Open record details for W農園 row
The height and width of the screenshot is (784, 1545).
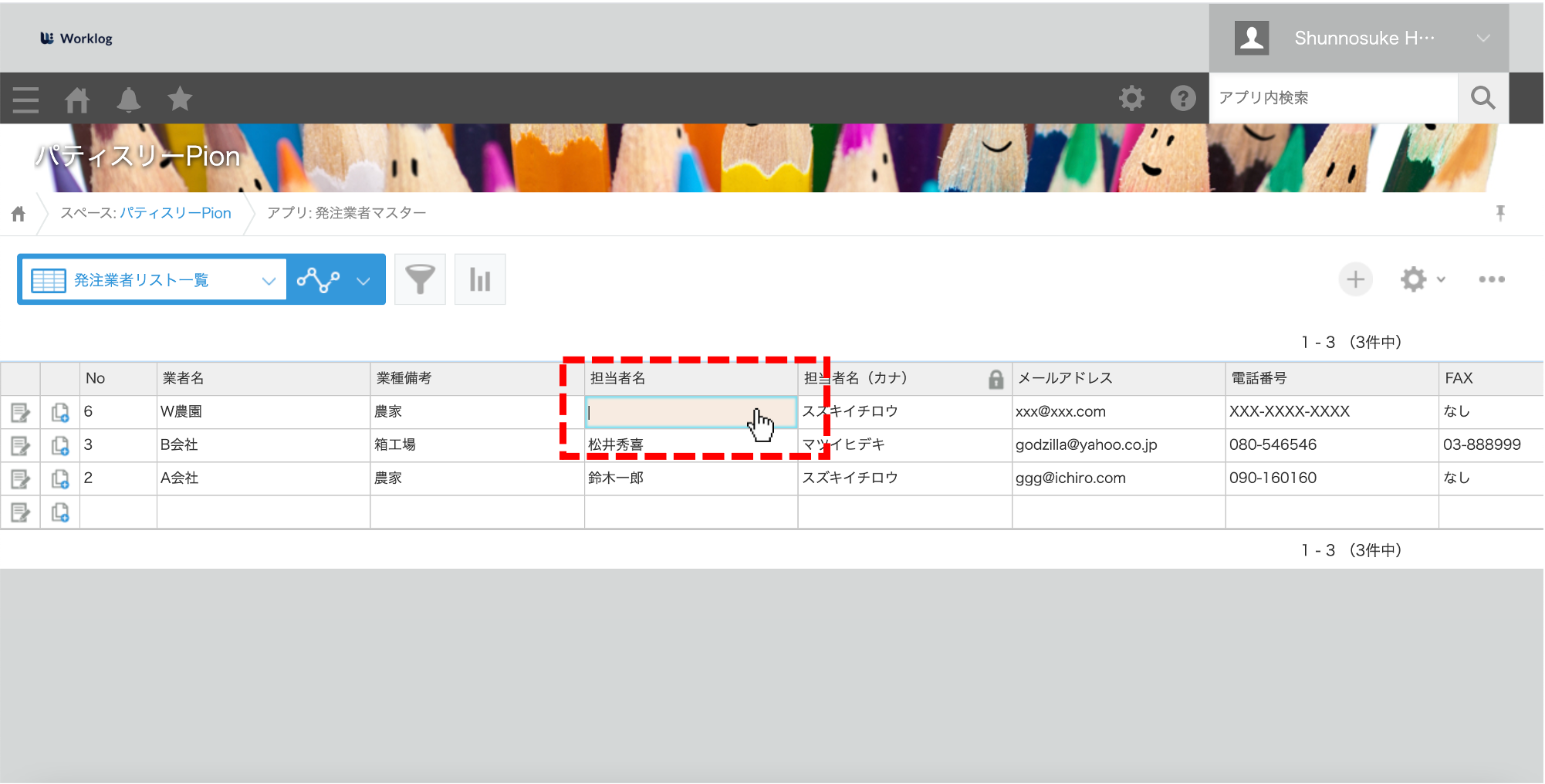[x=20, y=413]
